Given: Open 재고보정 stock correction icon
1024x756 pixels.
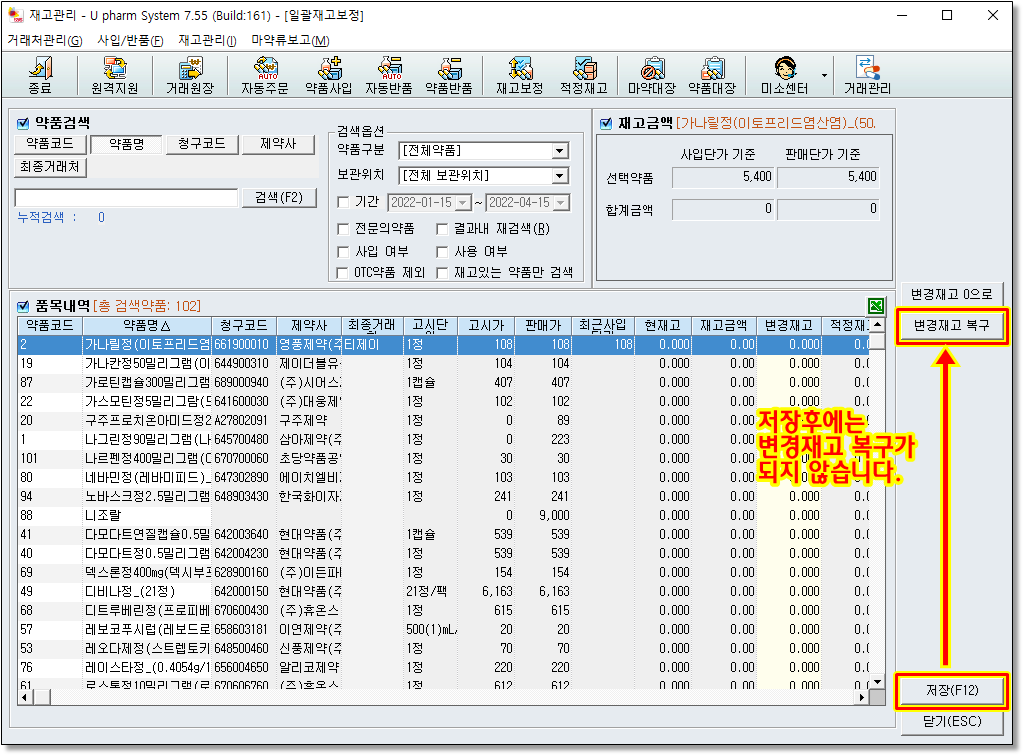Looking at the screenshot, I should [x=520, y=76].
